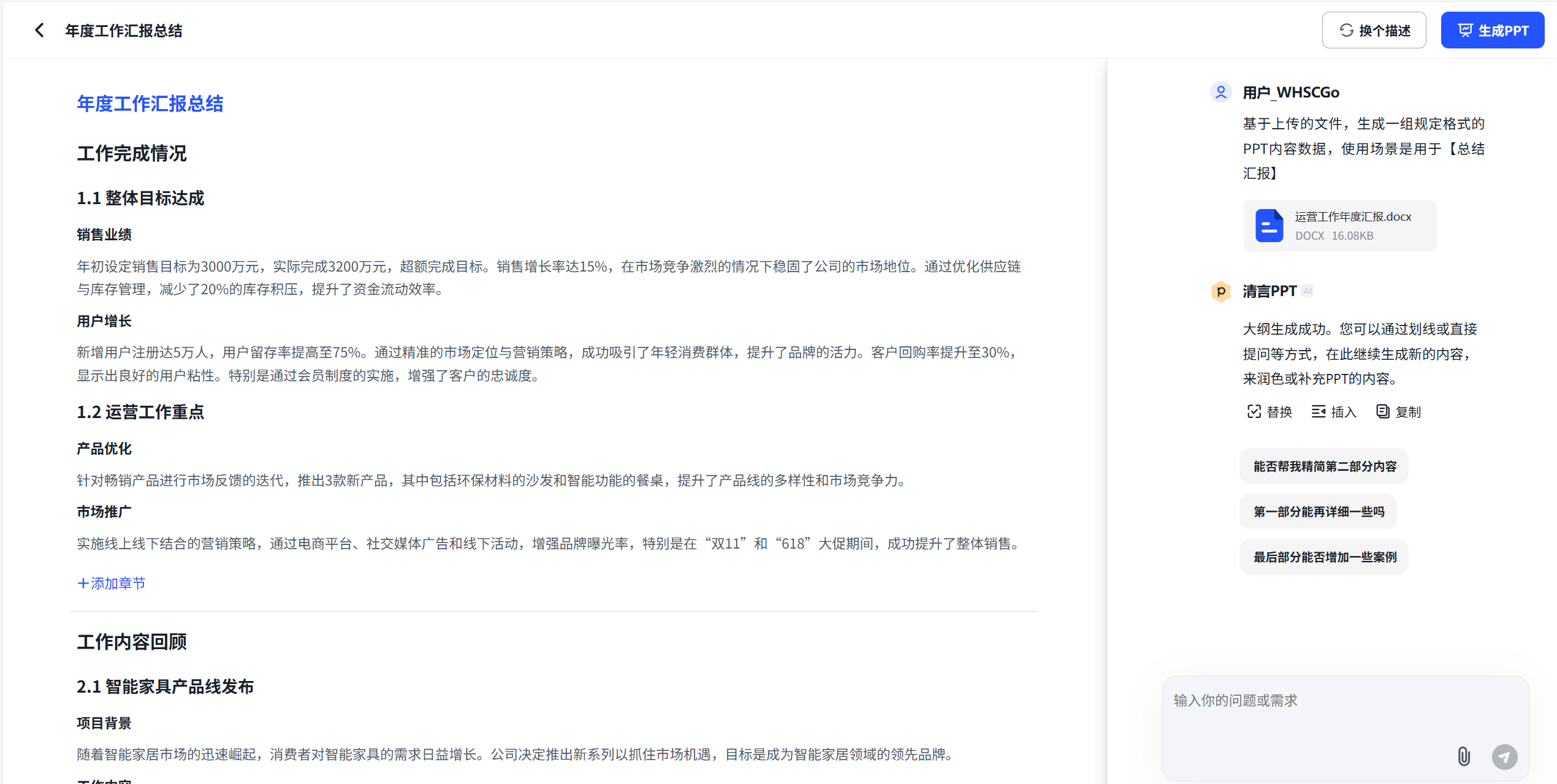Screen dimensions: 1557x784
Task: Click the 插入 insert icon
Action: (x=1319, y=411)
